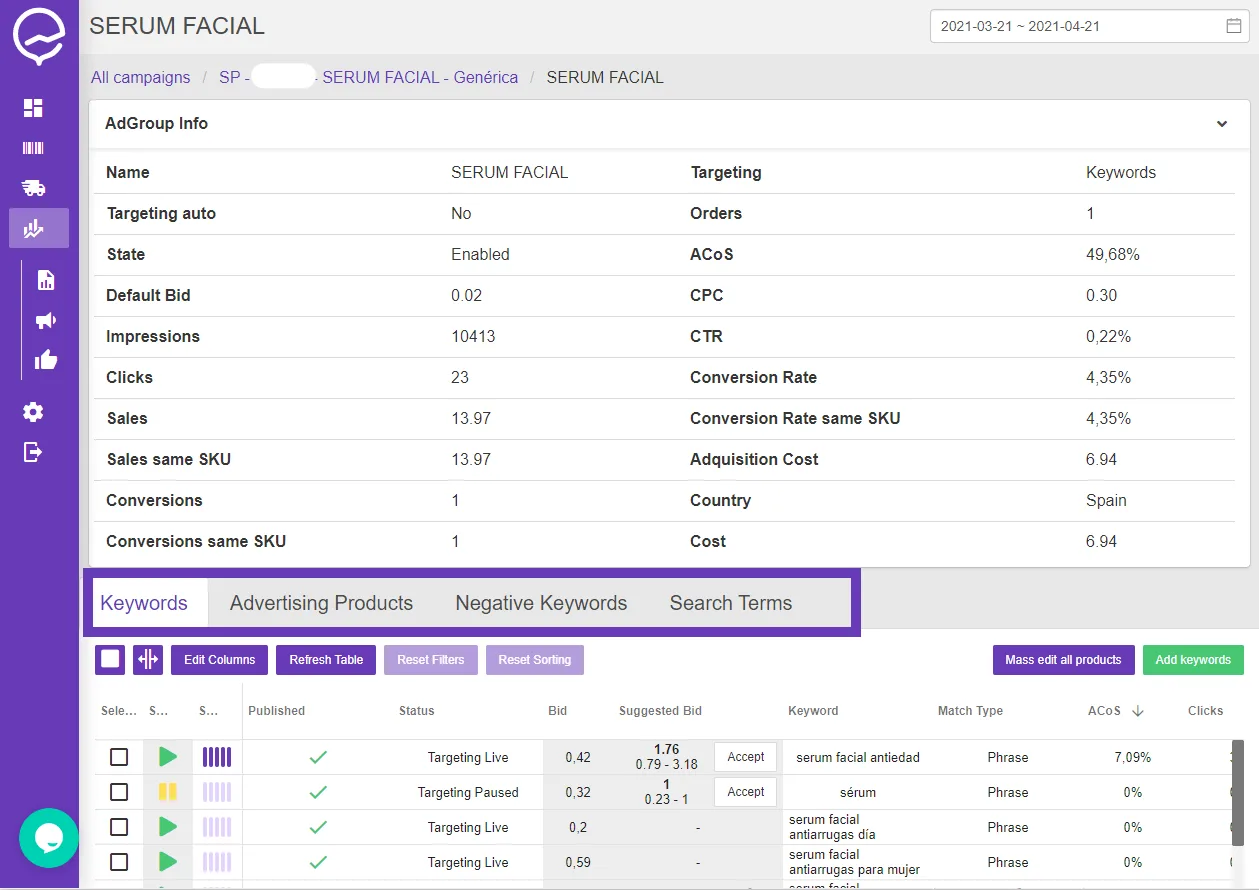Click the play icon for serum facial antiarrugas día
Screen dimensions: 1259x890
168,827
